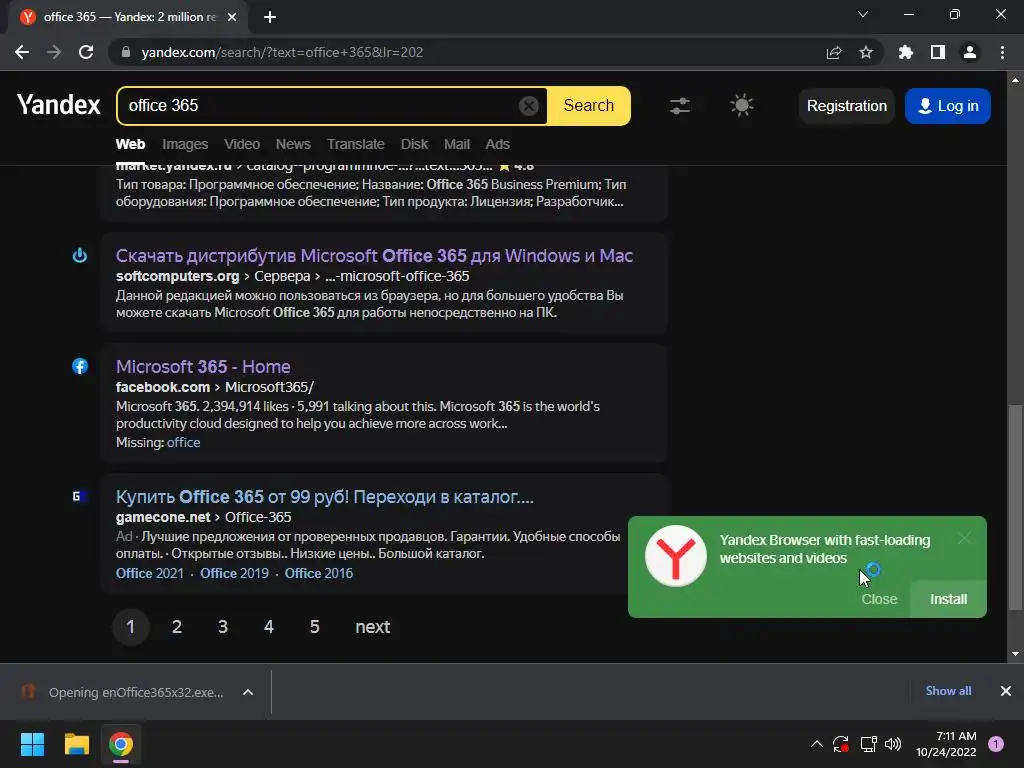Open the Chrome three-dot menu
Viewport: 1024px width, 768px height.
(x=1002, y=52)
